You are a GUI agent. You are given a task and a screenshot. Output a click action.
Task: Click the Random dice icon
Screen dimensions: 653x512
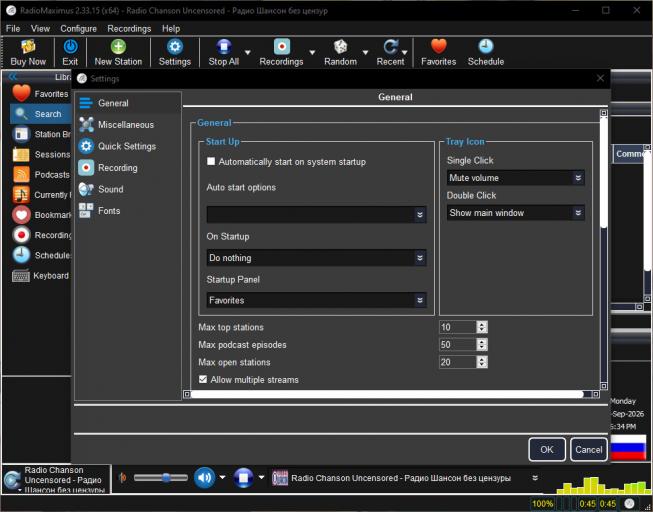340,52
